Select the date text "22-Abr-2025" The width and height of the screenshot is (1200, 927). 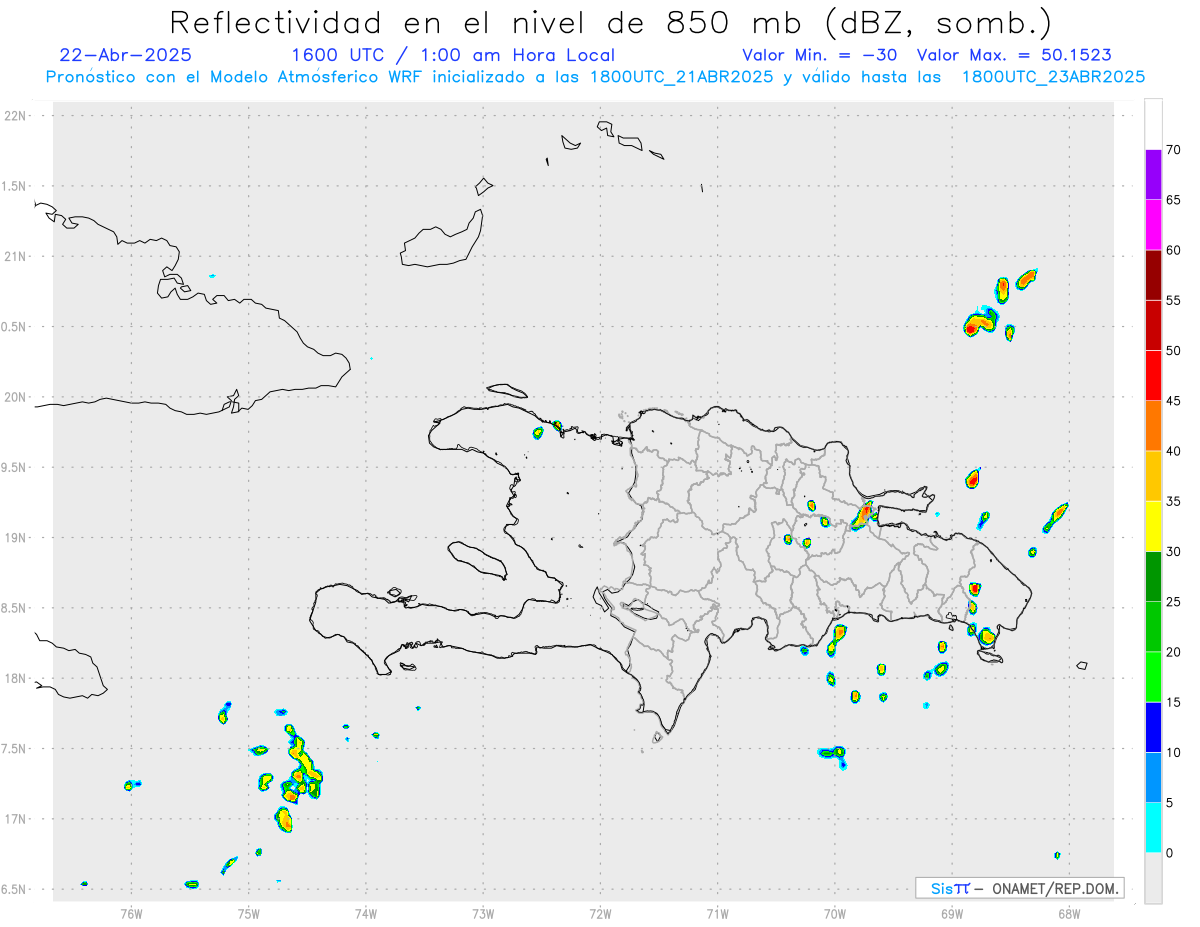(125, 55)
